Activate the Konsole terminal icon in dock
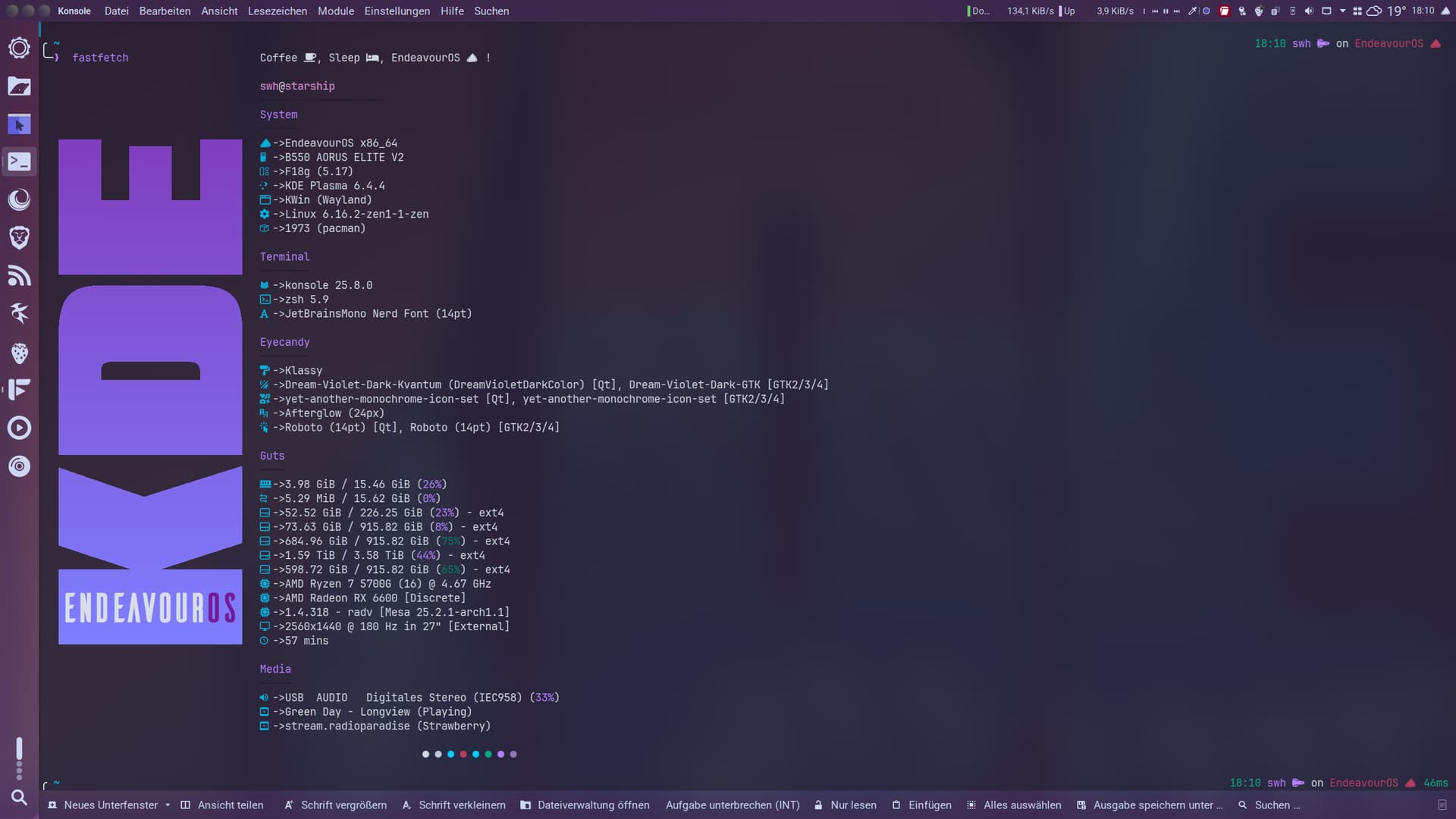This screenshot has width=1456, height=819. (20, 162)
